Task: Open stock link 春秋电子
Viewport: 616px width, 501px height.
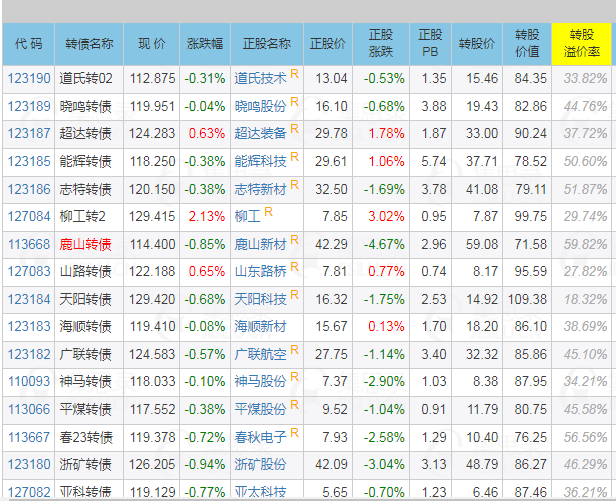Action: point(260,437)
